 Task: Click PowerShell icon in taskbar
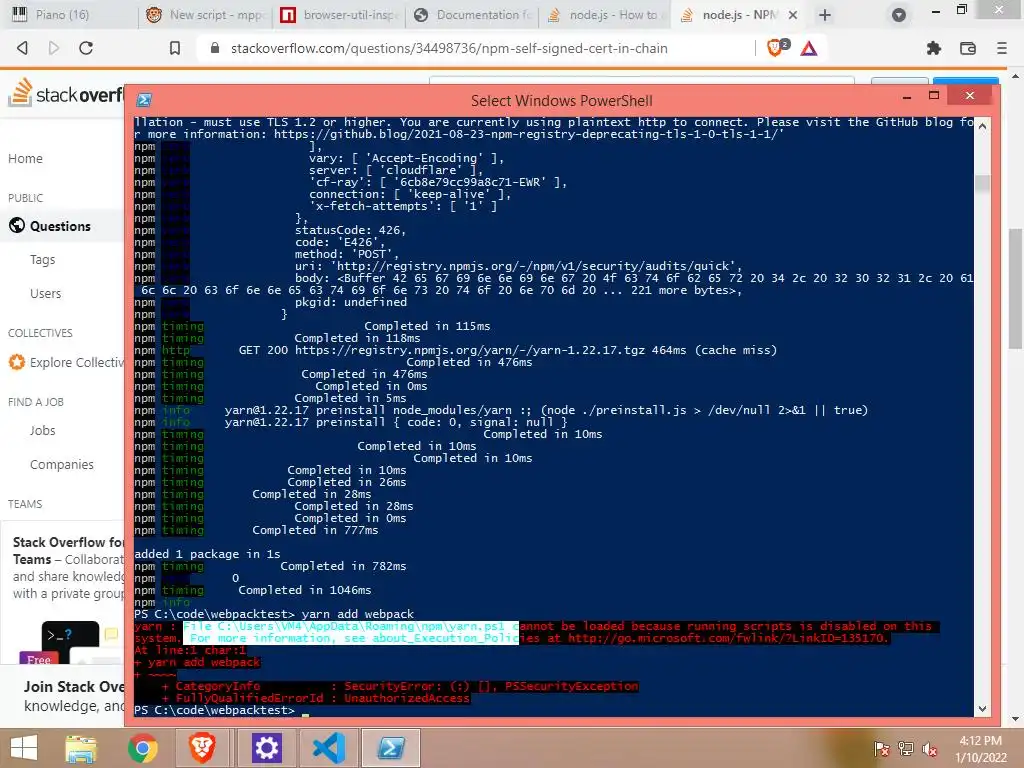click(391, 748)
